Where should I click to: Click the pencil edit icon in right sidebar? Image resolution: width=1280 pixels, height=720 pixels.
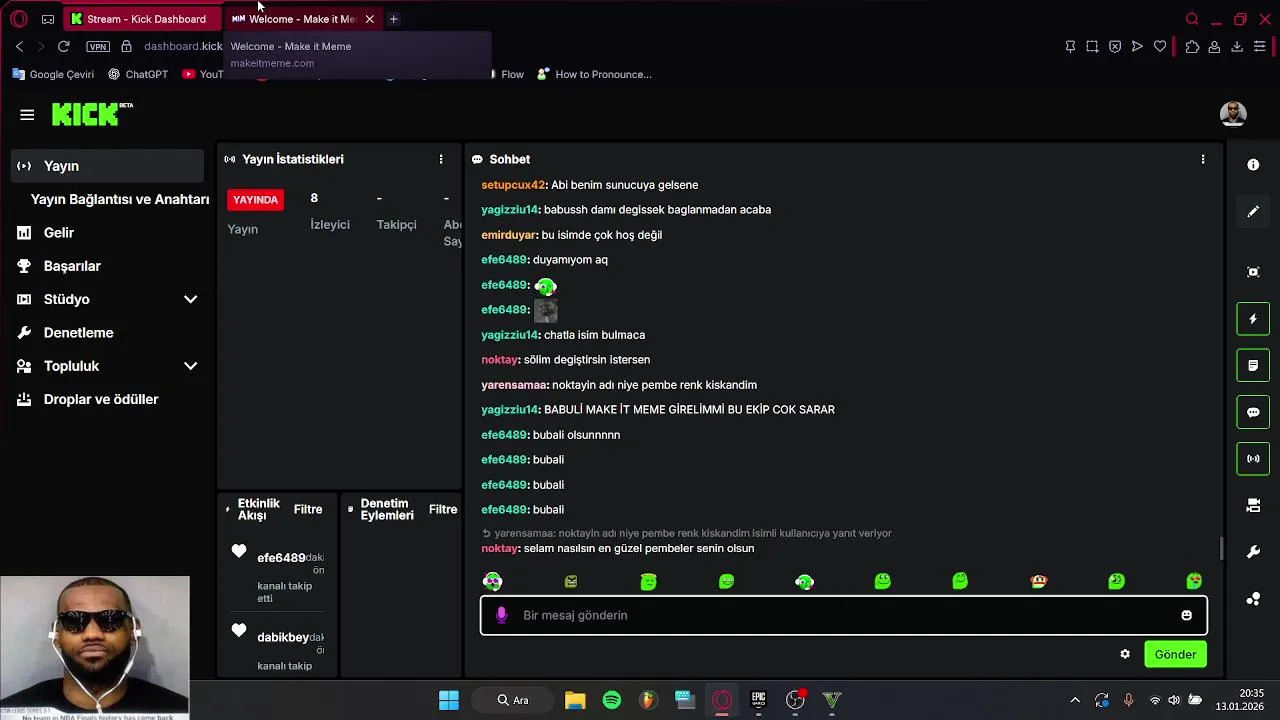coord(1253,212)
